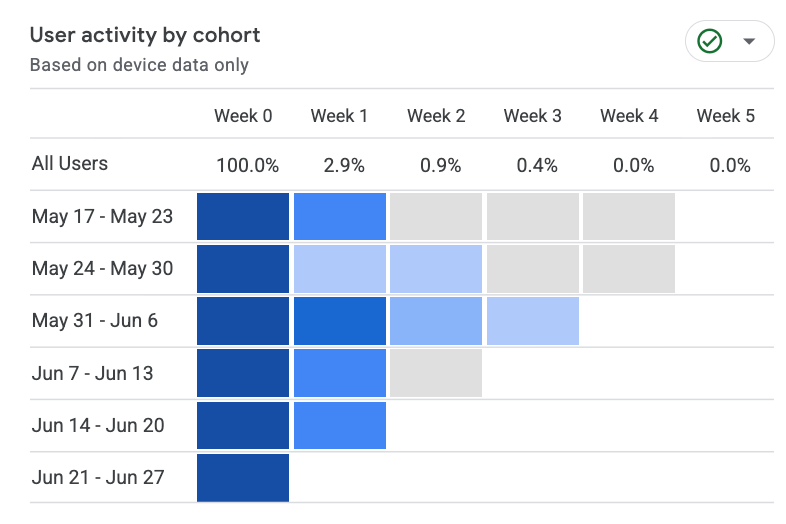Click the green checkmark status icon
Image resolution: width=786 pixels, height=524 pixels.
[x=709, y=41]
